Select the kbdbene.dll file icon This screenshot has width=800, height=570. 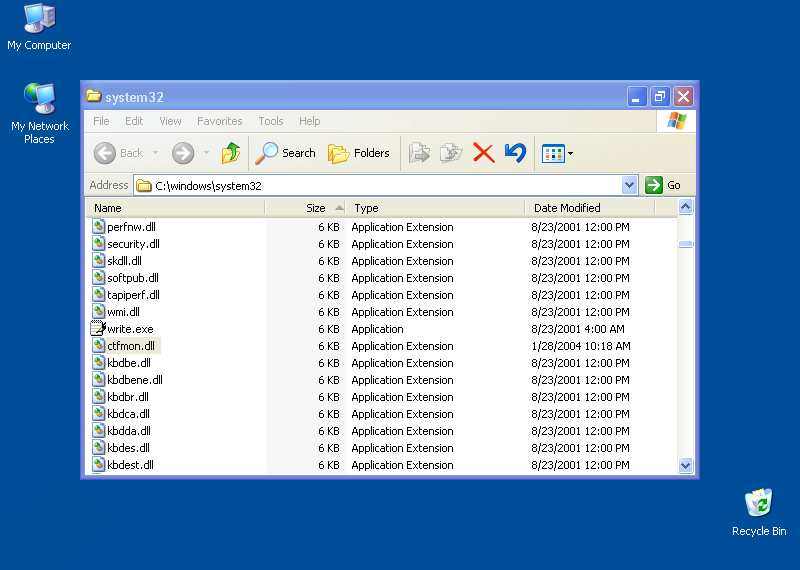(98, 380)
